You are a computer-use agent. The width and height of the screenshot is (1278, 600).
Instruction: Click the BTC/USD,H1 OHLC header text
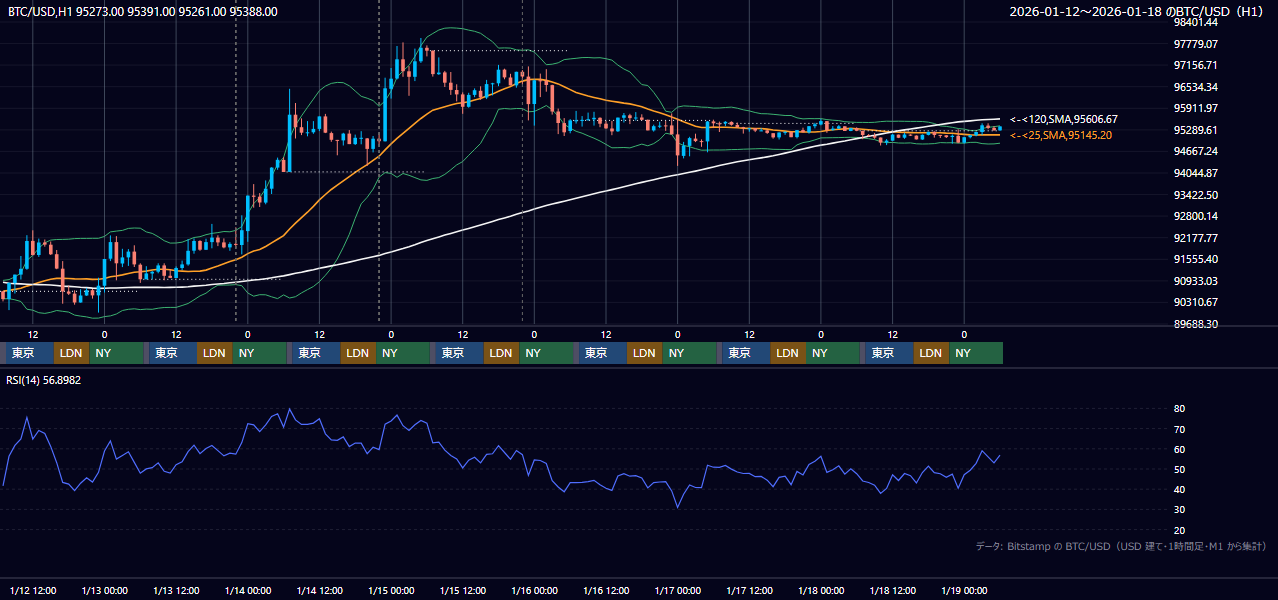pyautogui.click(x=143, y=12)
